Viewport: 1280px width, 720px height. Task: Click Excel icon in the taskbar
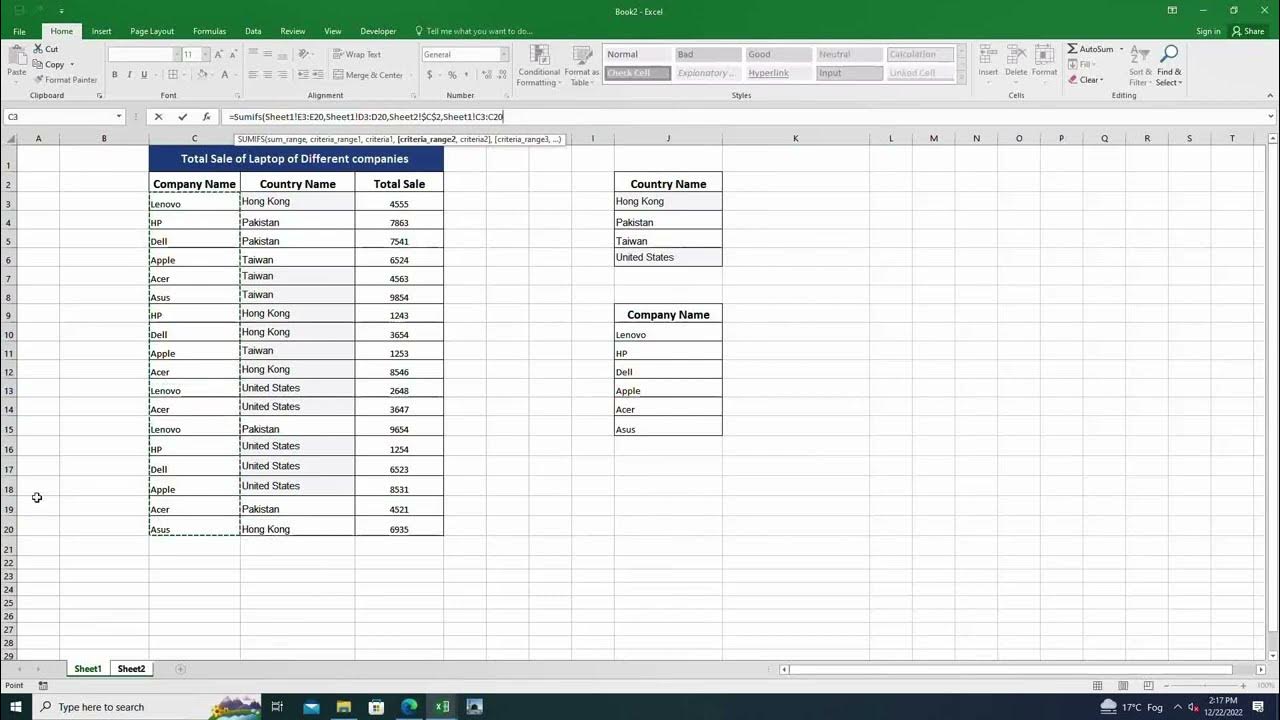coord(442,707)
